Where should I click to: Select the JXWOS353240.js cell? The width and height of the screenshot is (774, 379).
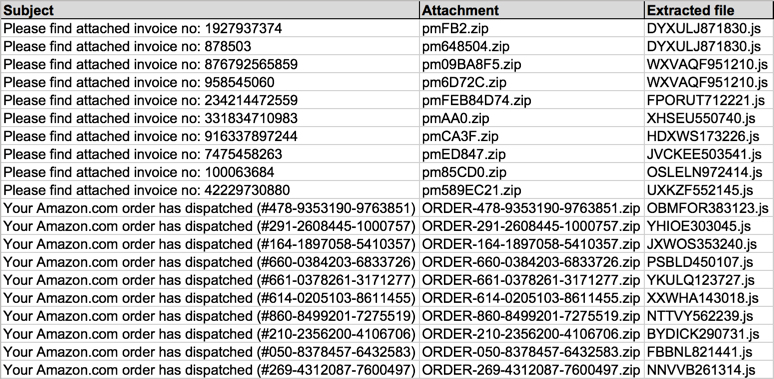(709, 244)
